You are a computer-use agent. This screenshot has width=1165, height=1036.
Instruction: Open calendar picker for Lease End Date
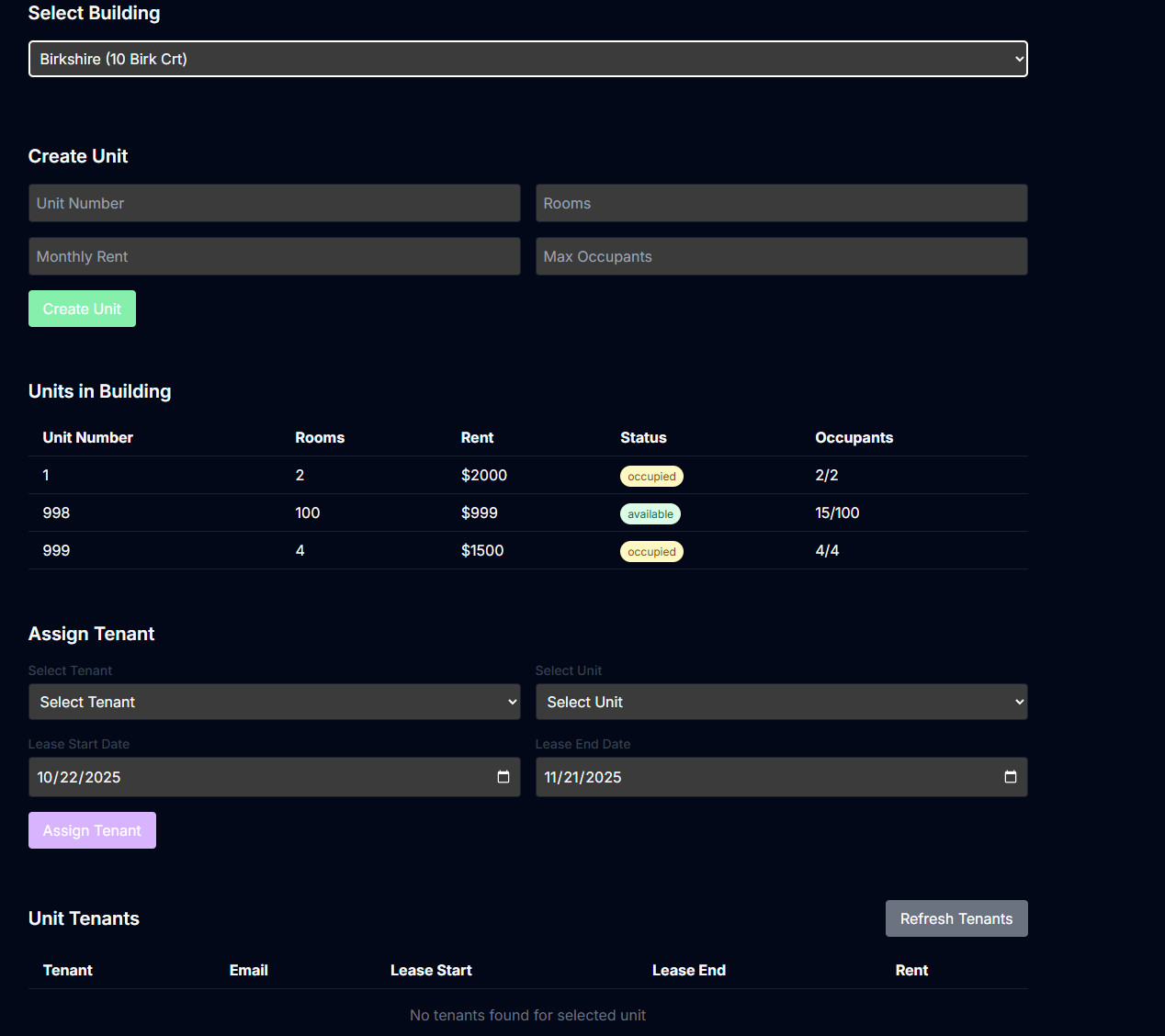pyautogui.click(x=1010, y=777)
